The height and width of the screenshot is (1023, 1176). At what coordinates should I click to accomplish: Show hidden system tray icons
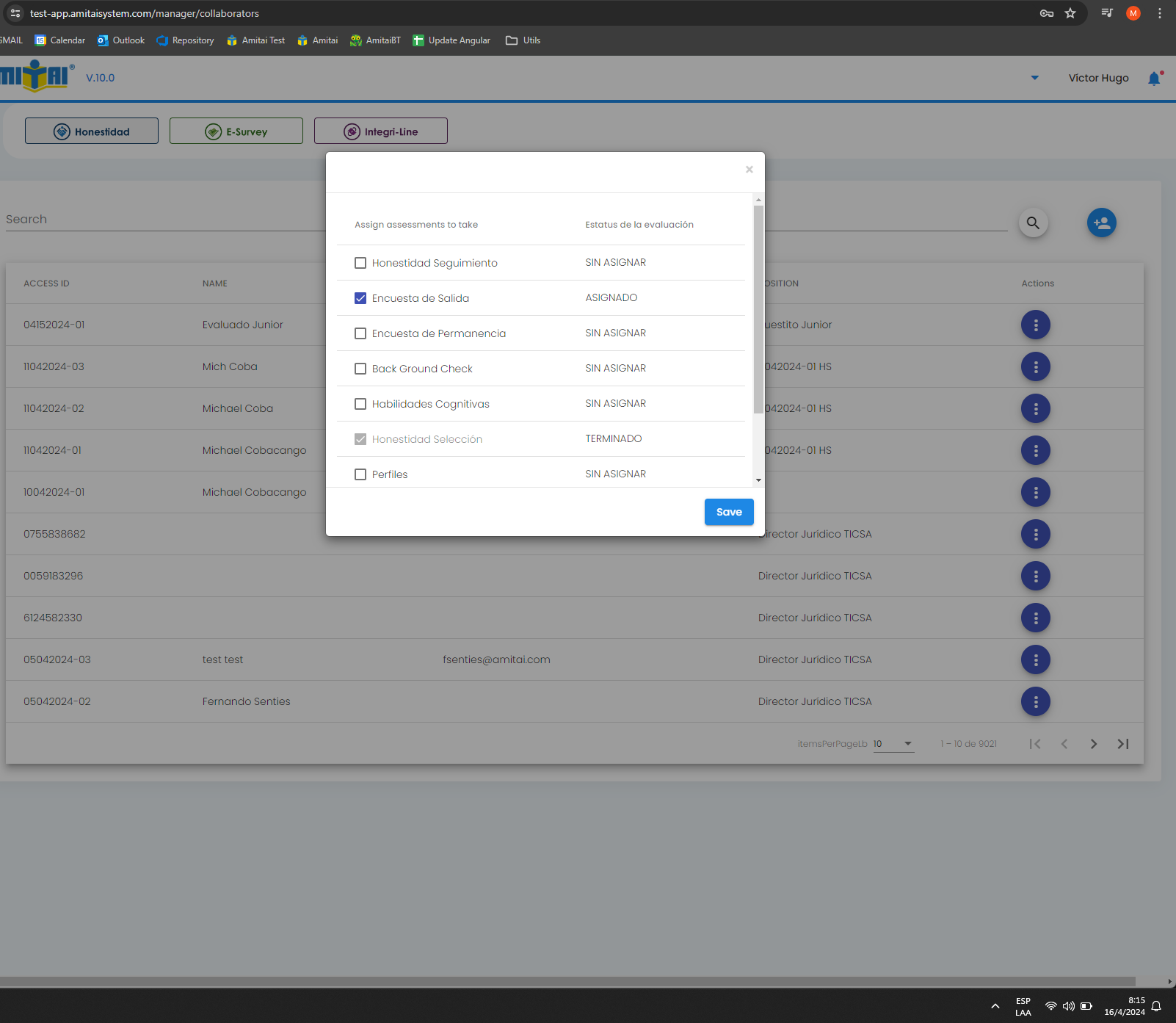point(995,1006)
